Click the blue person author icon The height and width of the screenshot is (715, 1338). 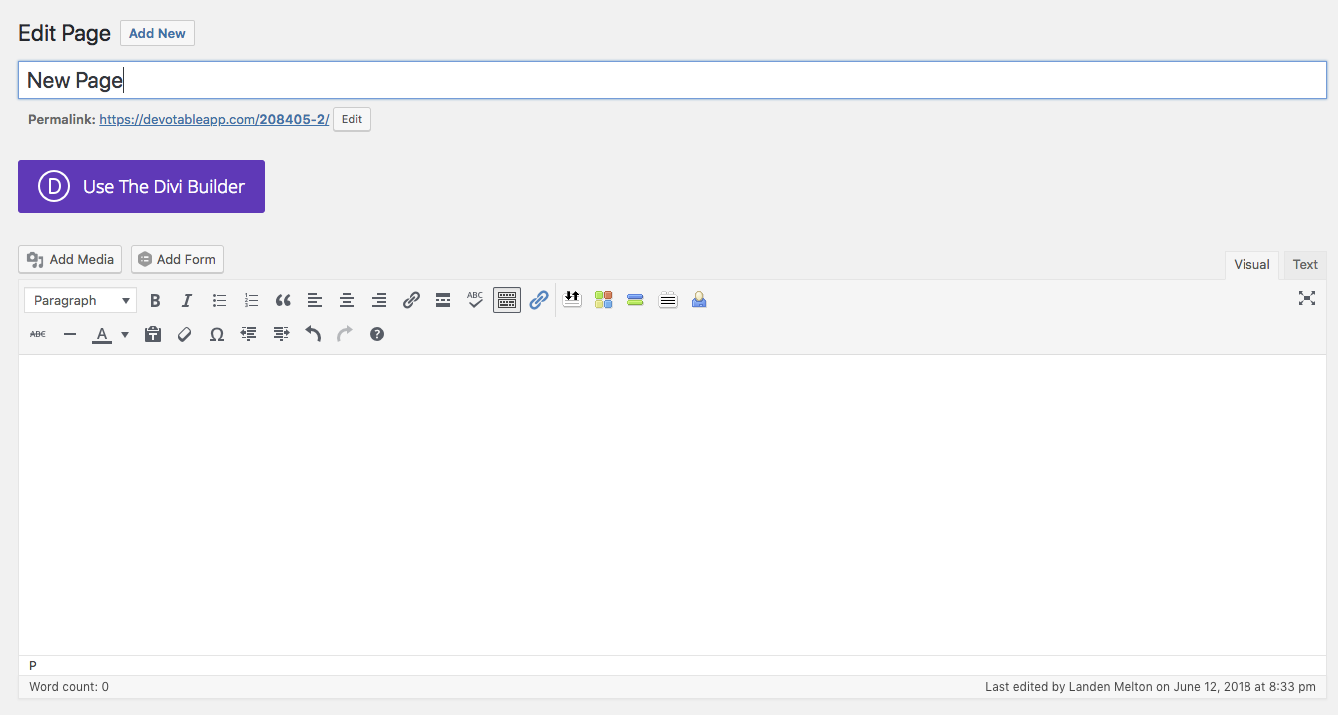(699, 300)
